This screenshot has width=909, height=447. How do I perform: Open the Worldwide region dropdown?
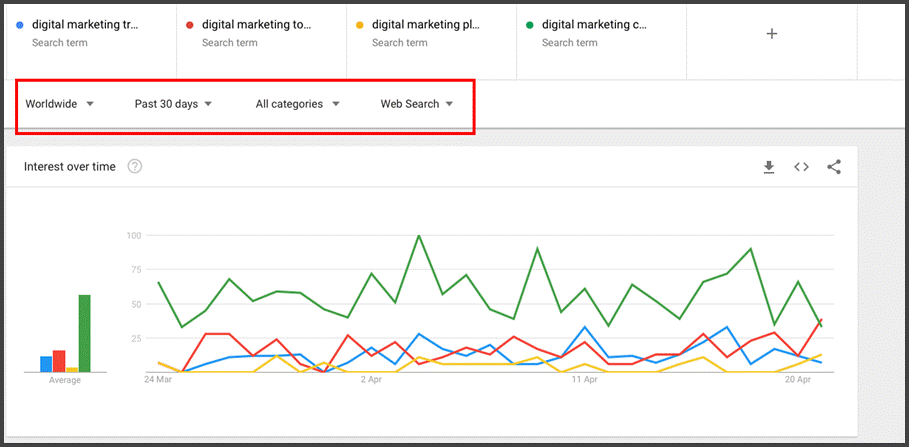click(60, 104)
